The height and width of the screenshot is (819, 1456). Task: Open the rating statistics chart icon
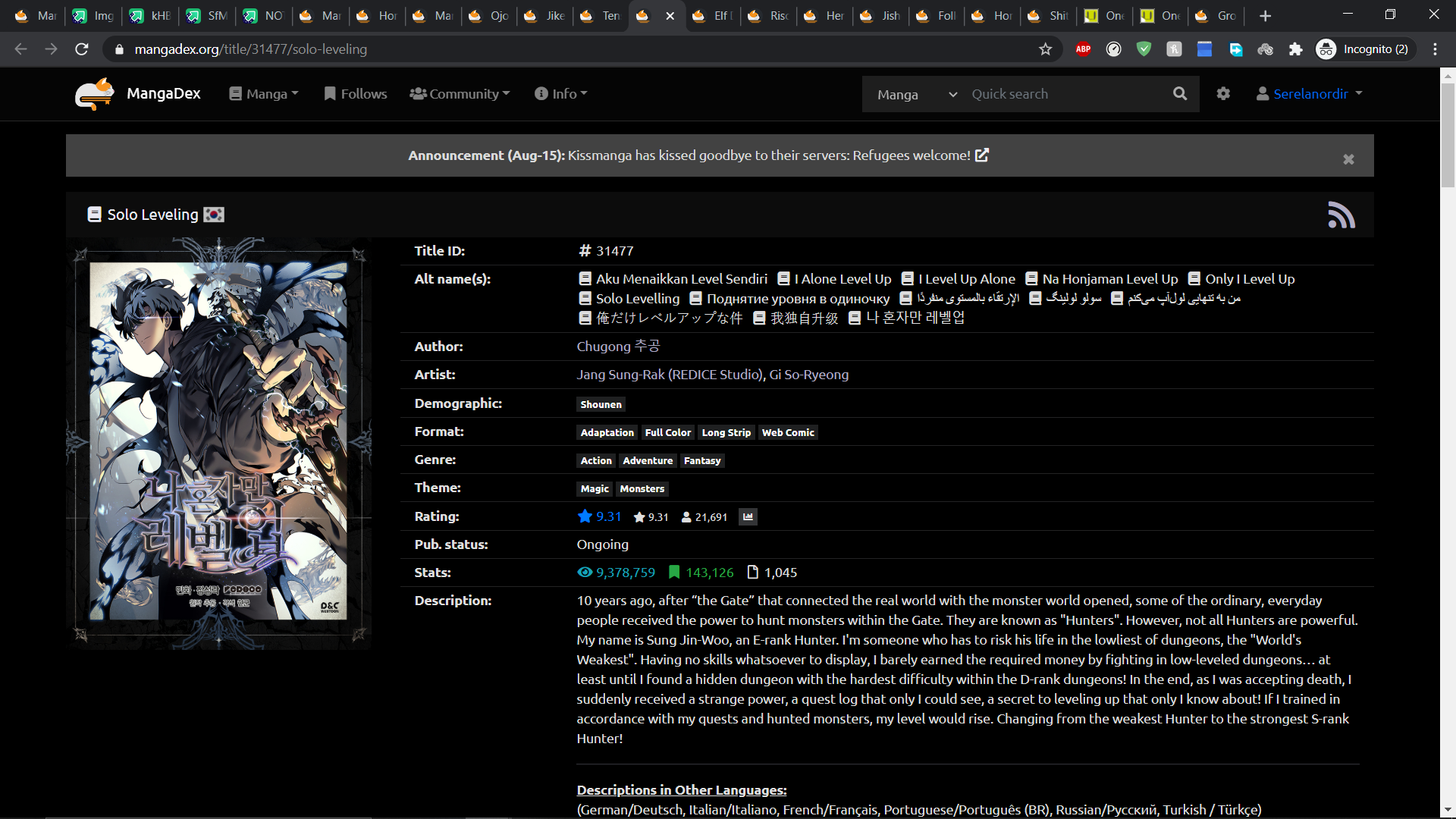[x=748, y=517]
